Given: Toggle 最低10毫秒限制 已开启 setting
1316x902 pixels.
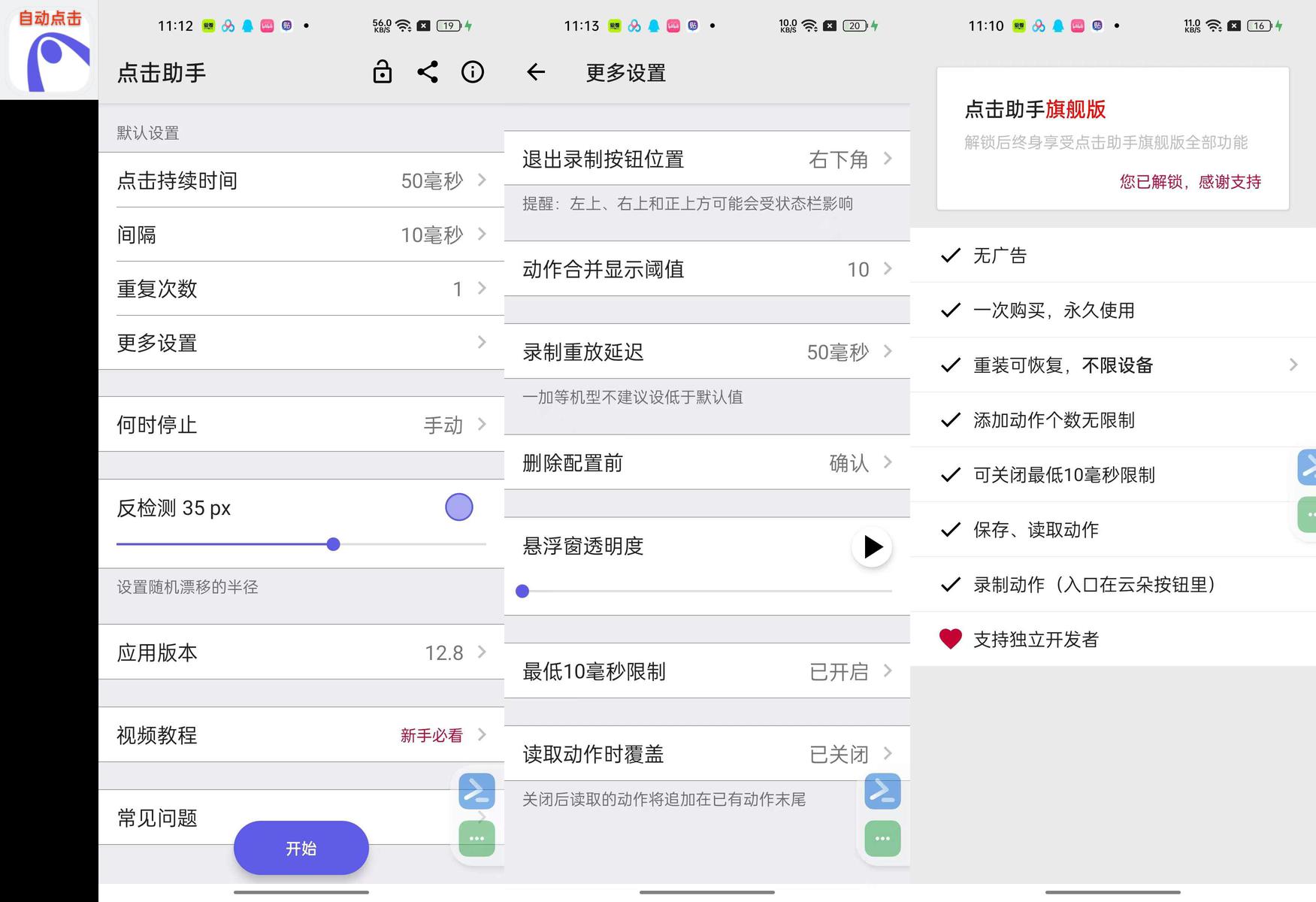Looking at the screenshot, I should [707, 670].
